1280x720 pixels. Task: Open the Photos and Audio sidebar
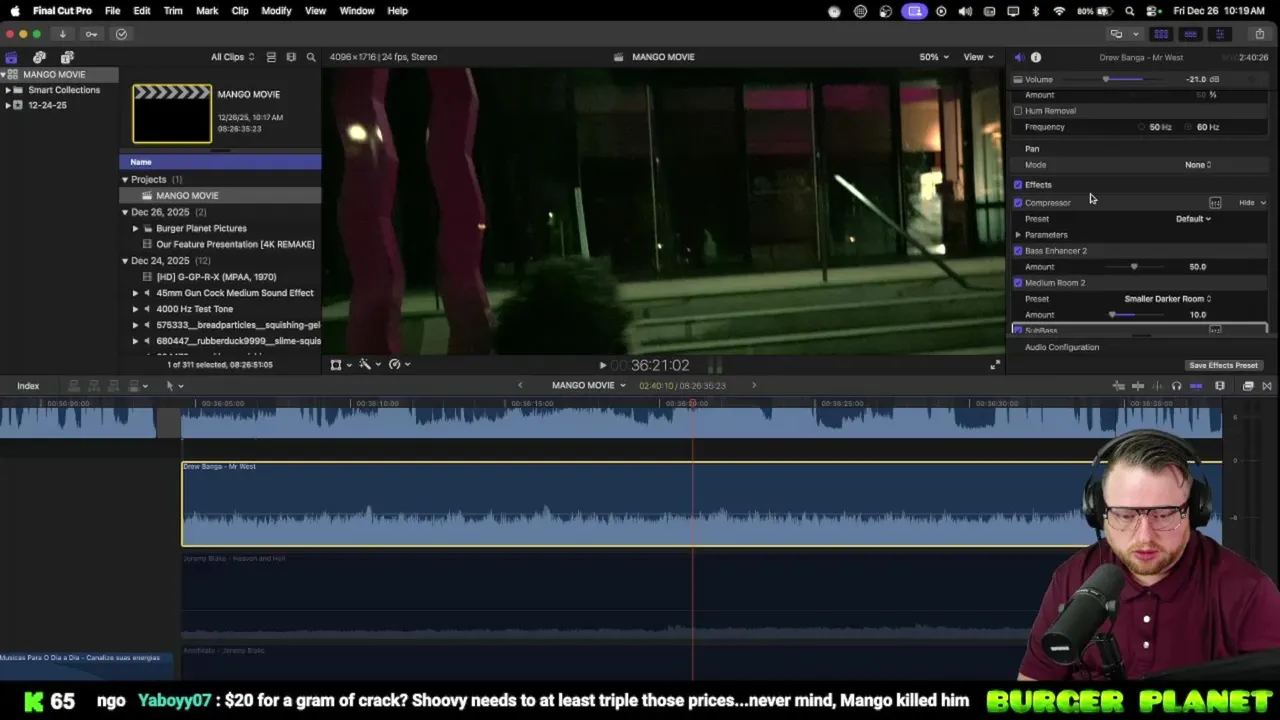pyautogui.click(x=39, y=57)
